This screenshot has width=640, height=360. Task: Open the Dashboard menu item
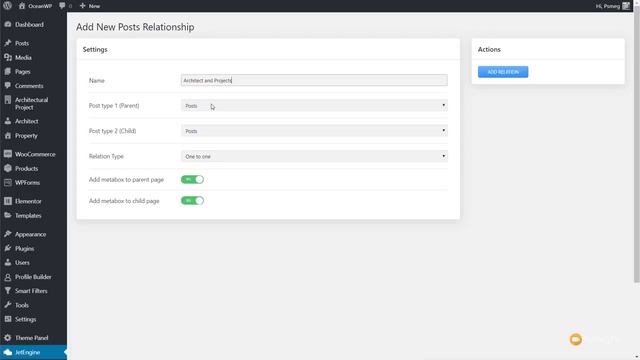pos(29,24)
